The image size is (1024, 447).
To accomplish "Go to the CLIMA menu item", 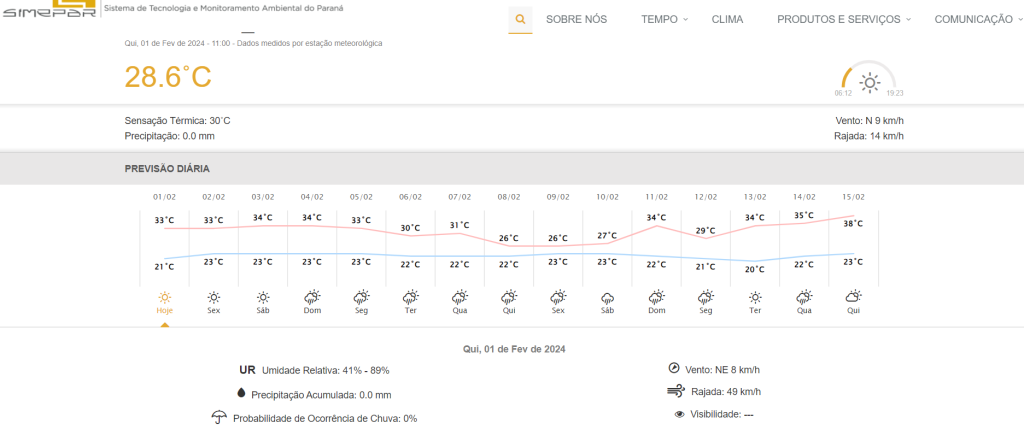I will click(x=727, y=19).
